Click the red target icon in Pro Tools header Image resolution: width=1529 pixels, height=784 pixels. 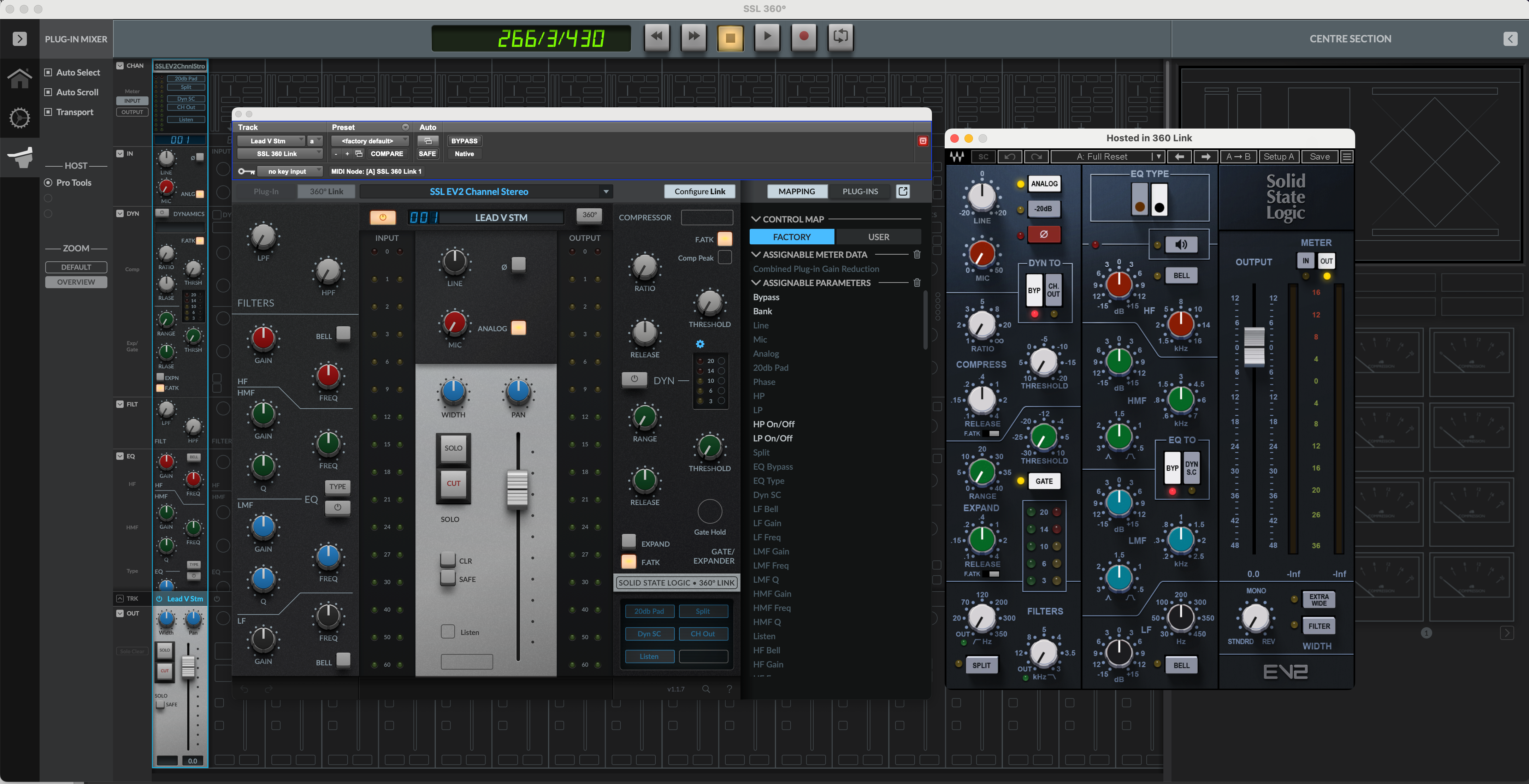(x=923, y=141)
